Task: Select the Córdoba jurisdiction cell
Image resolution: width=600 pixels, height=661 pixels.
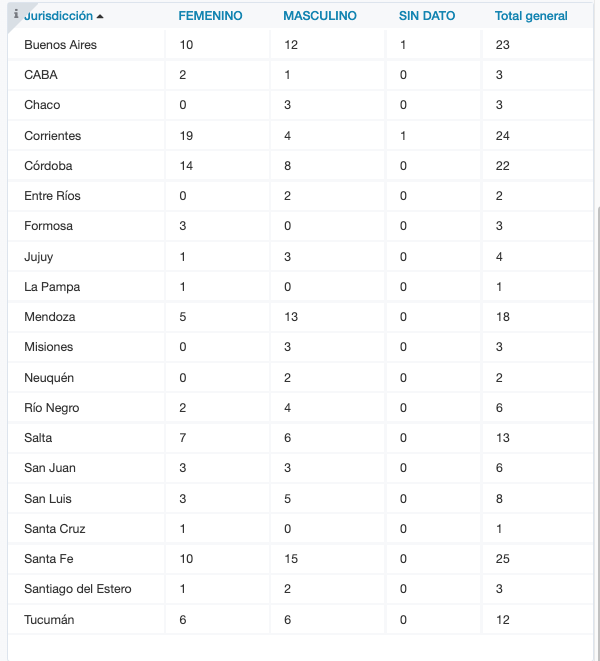Action: coord(48,166)
